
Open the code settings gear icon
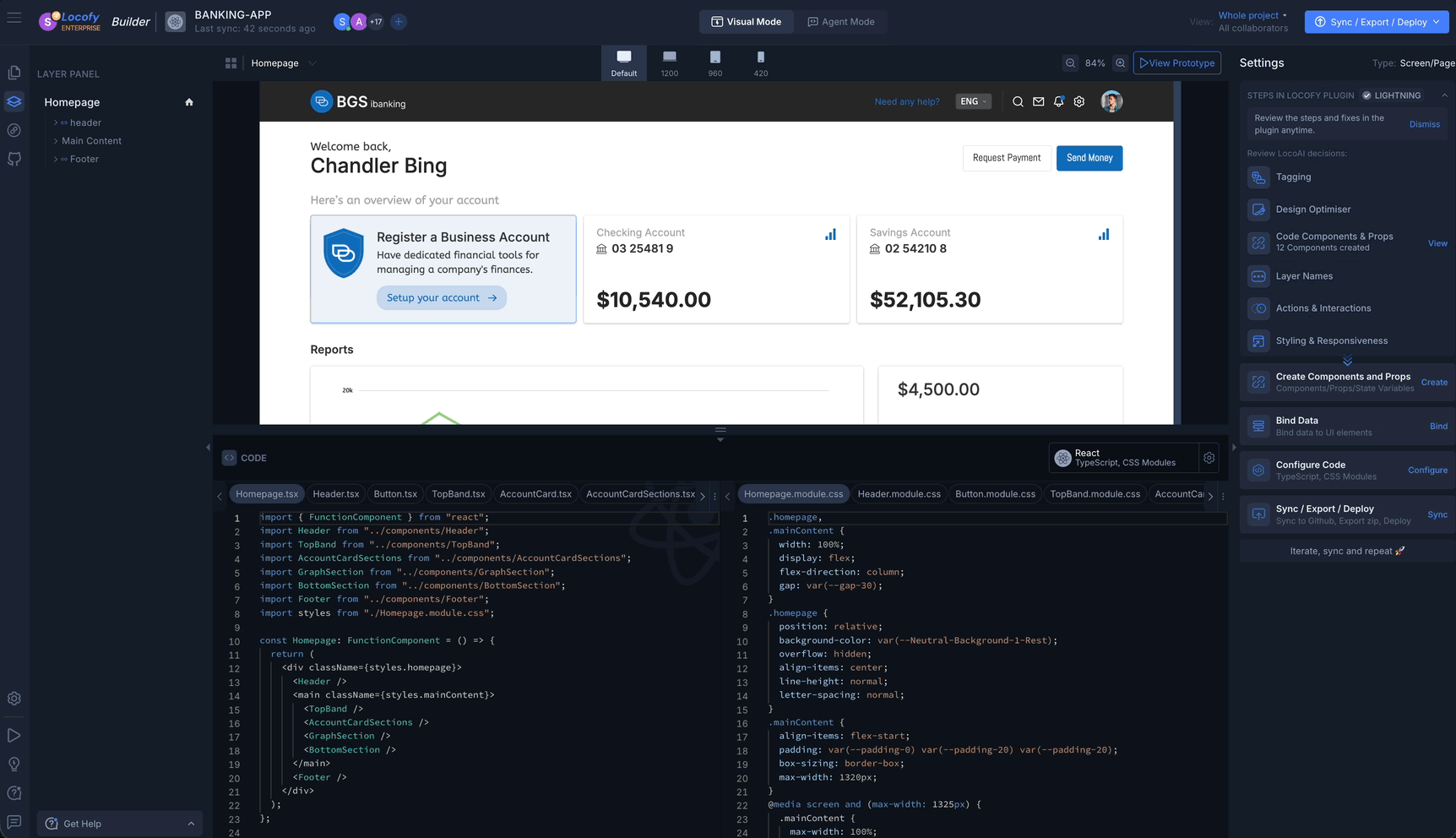click(1209, 458)
